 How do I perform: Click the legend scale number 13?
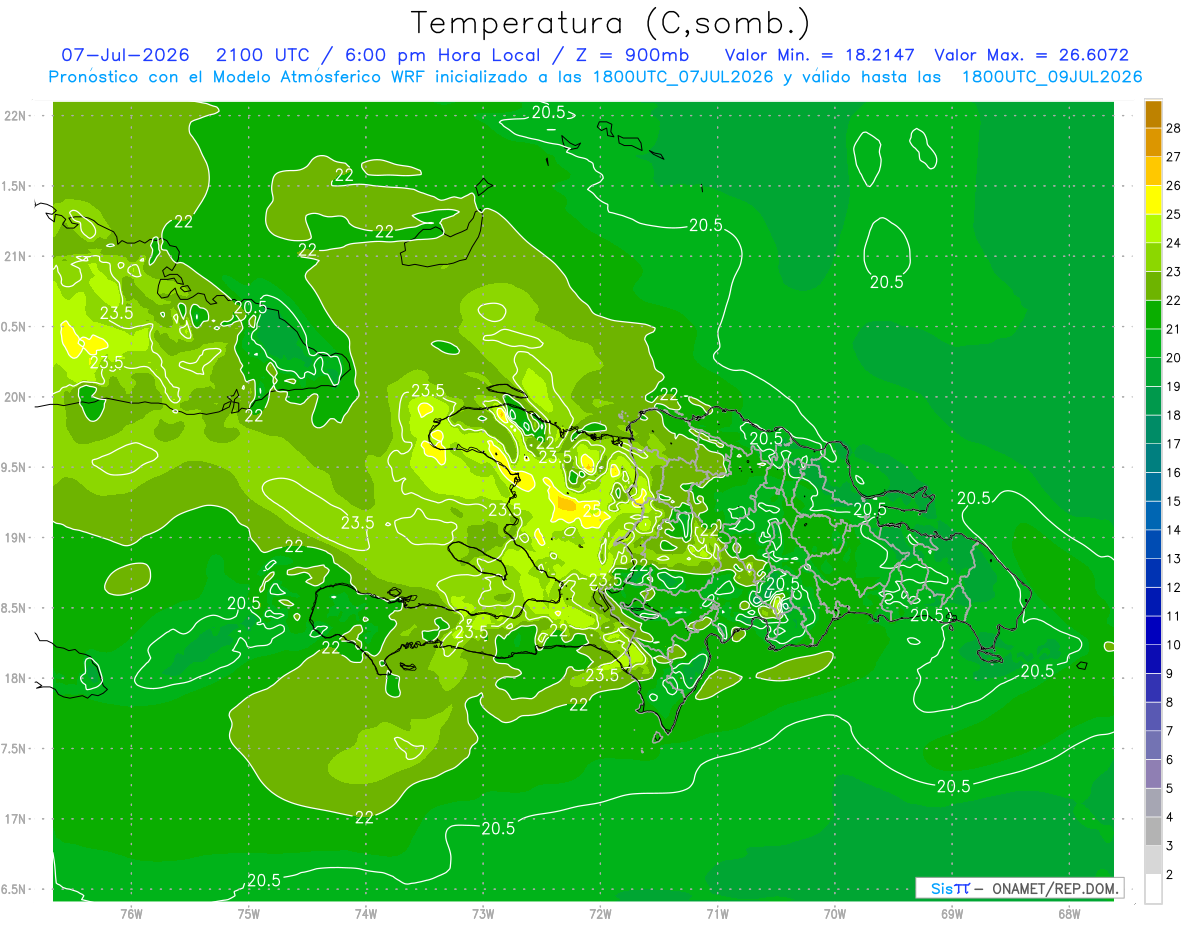click(1174, 558)
